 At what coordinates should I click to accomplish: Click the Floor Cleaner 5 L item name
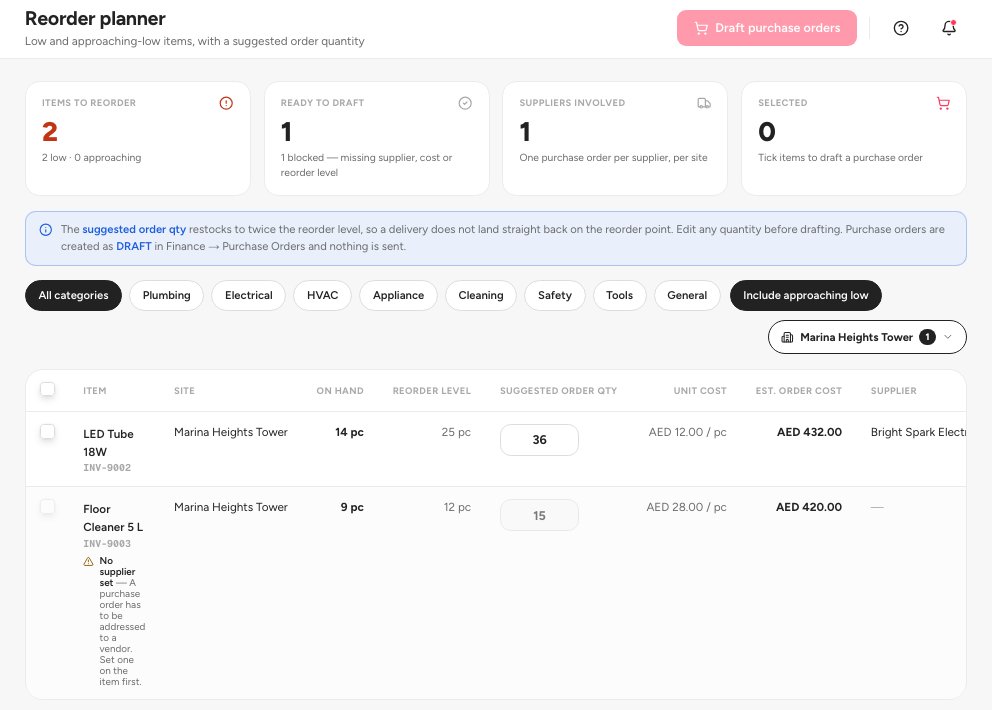tap(113, 518)
